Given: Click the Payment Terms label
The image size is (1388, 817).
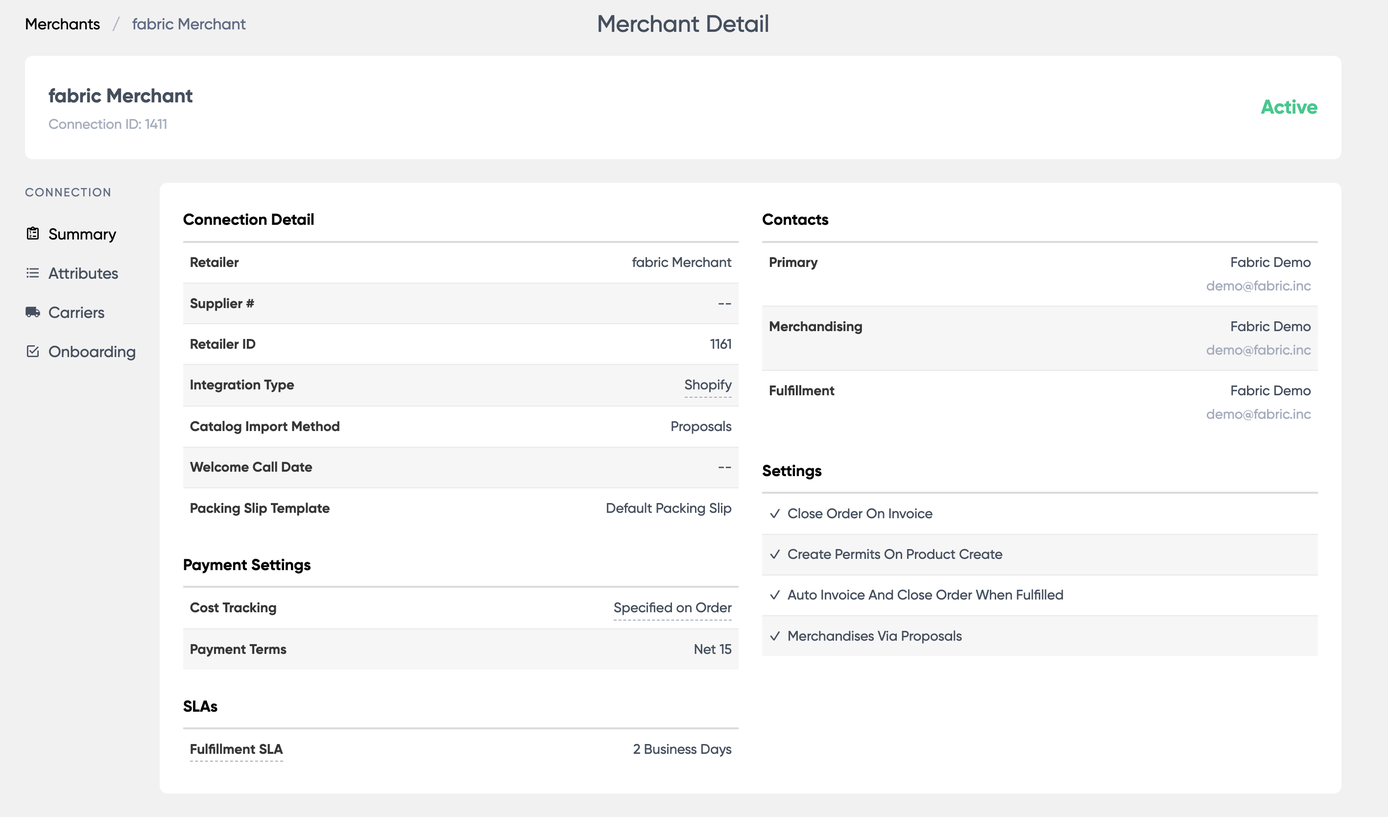Looking at the screenshot, I should pos(238,649).
